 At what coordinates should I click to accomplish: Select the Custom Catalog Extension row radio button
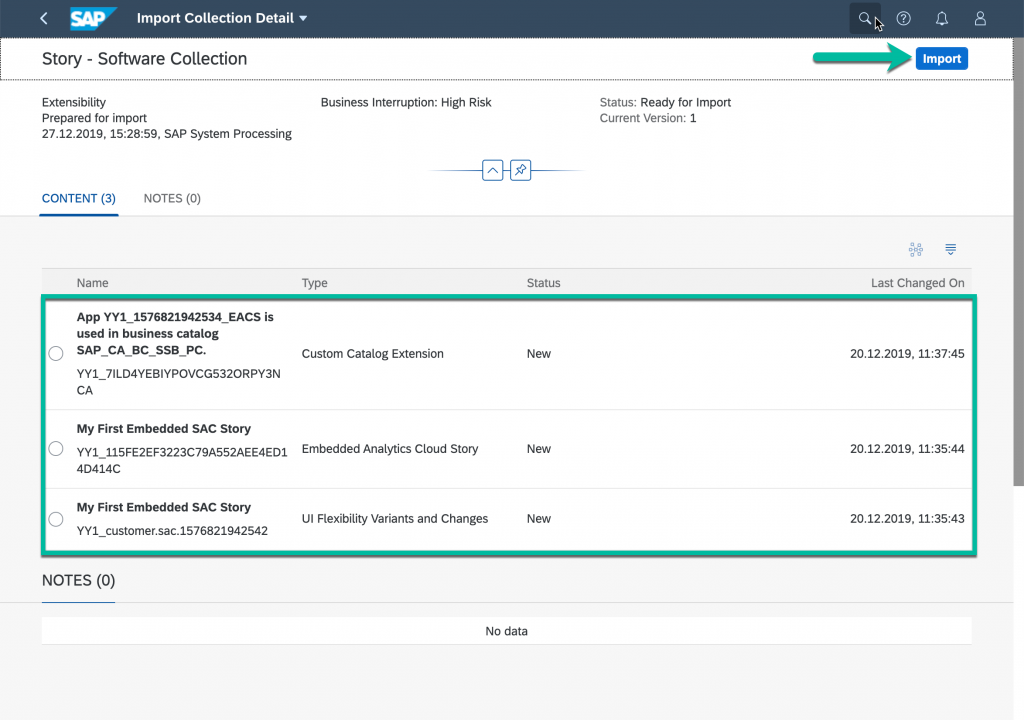click(56, 353)
